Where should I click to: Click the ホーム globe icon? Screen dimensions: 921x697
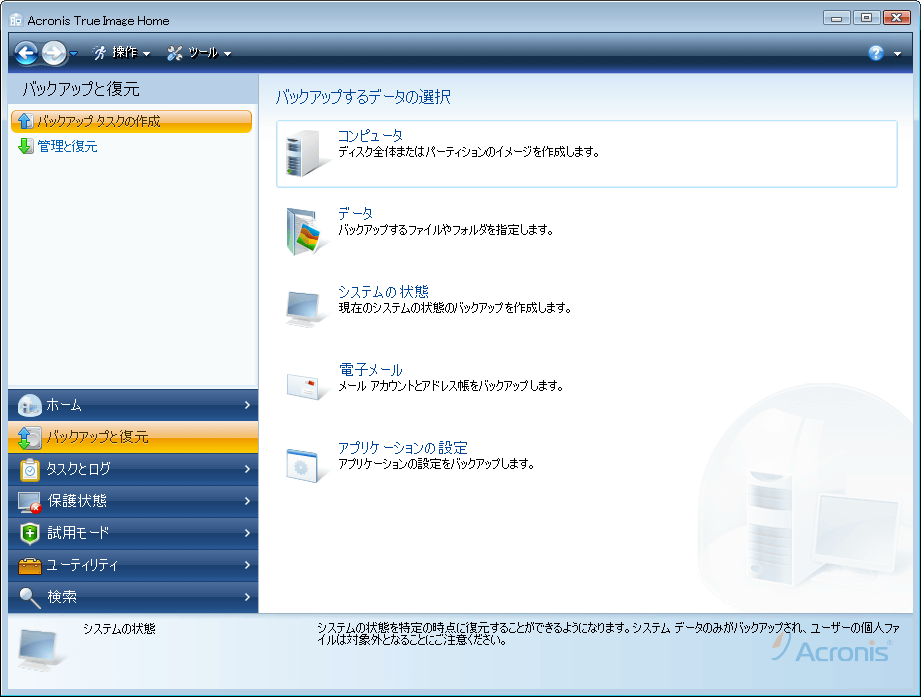click(x=29, y=405)
